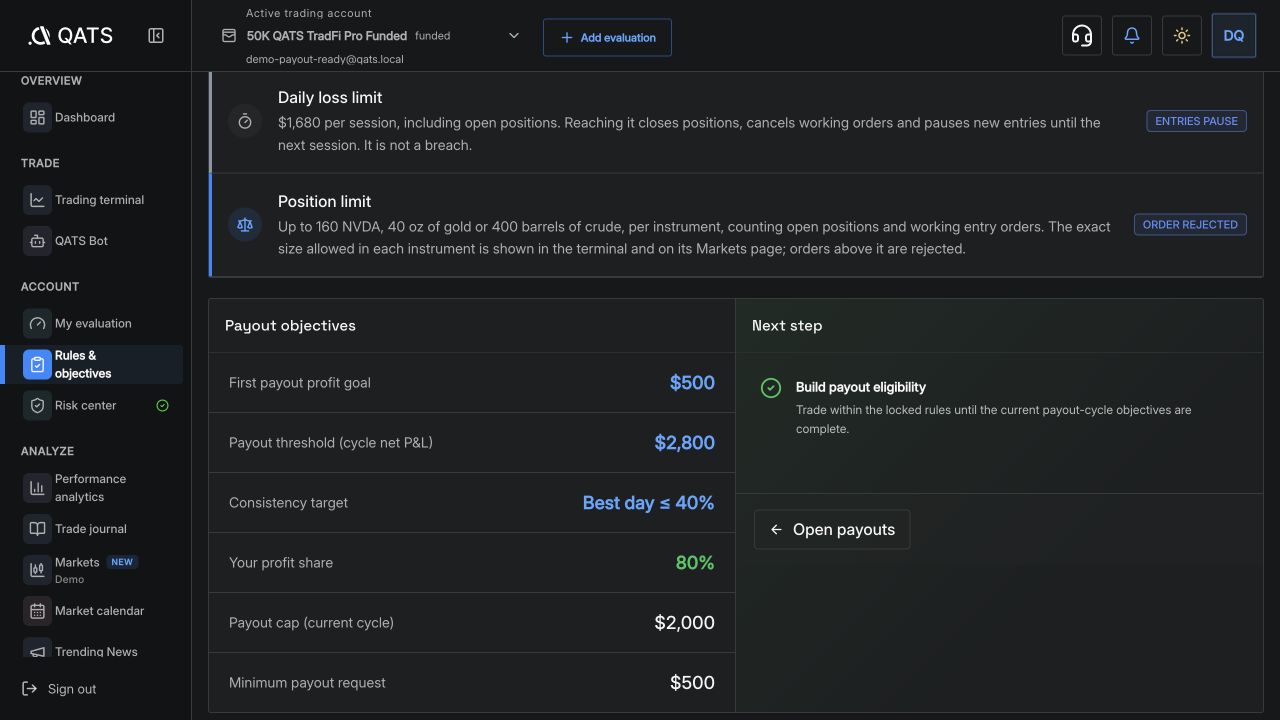The image size is (1280, 720).
Task: Click the account wallet icon
Action: click(229, 36)
